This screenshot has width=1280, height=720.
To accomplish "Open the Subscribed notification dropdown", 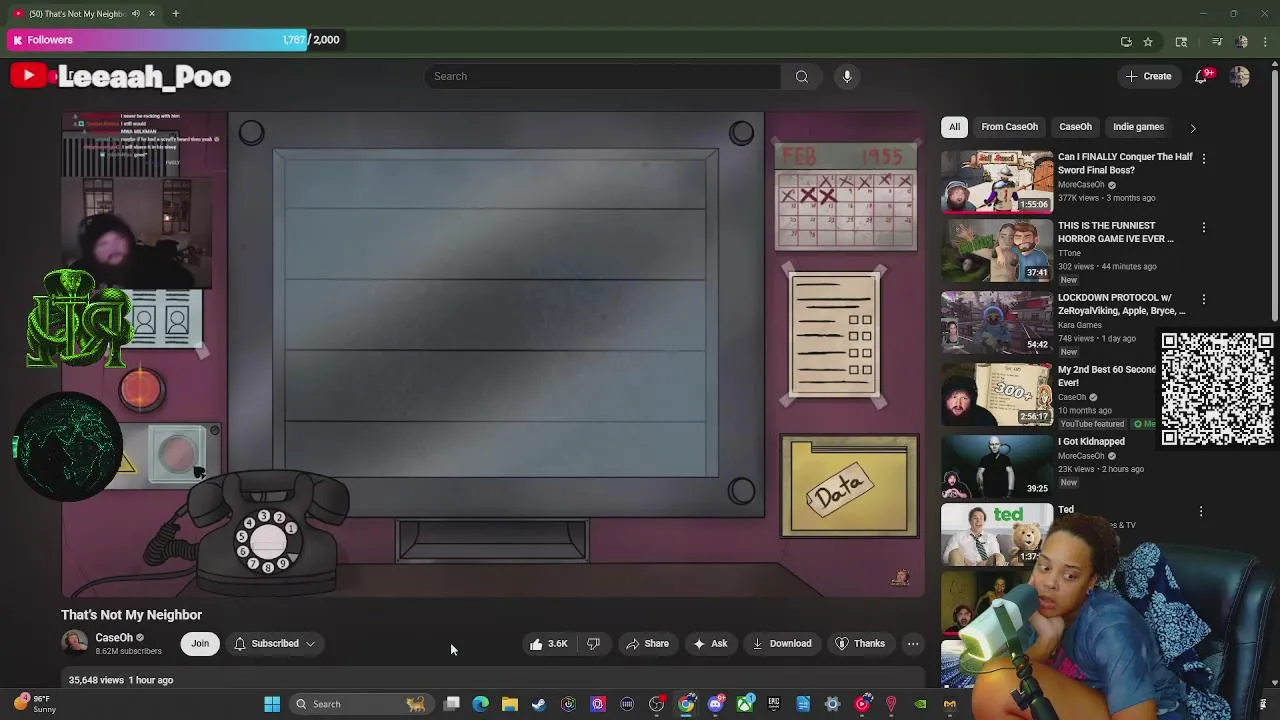I will pos(275,644).
